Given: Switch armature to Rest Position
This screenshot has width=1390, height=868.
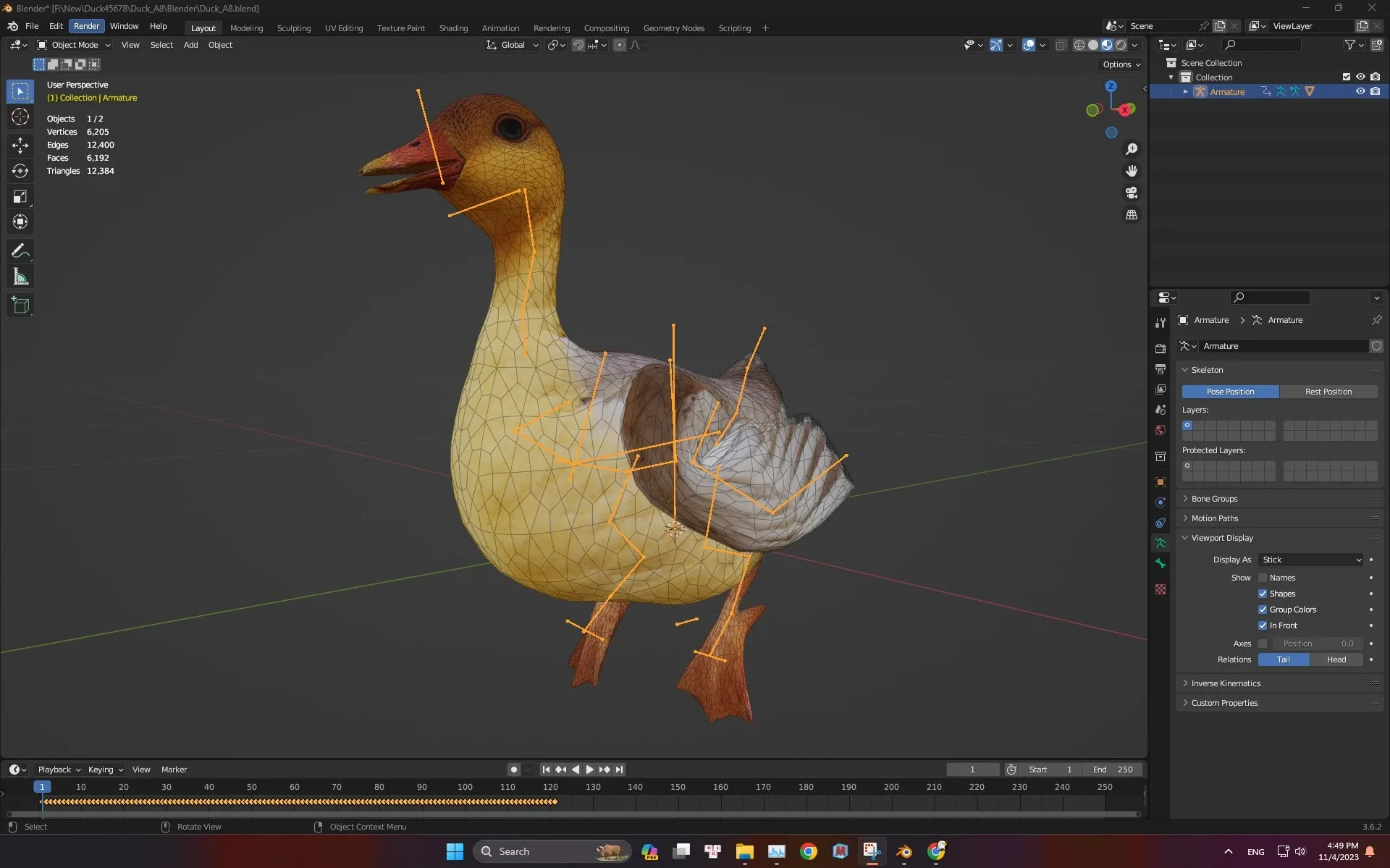Looking at the screenshot, I should pyautogui.click(x=1329, y=391).
